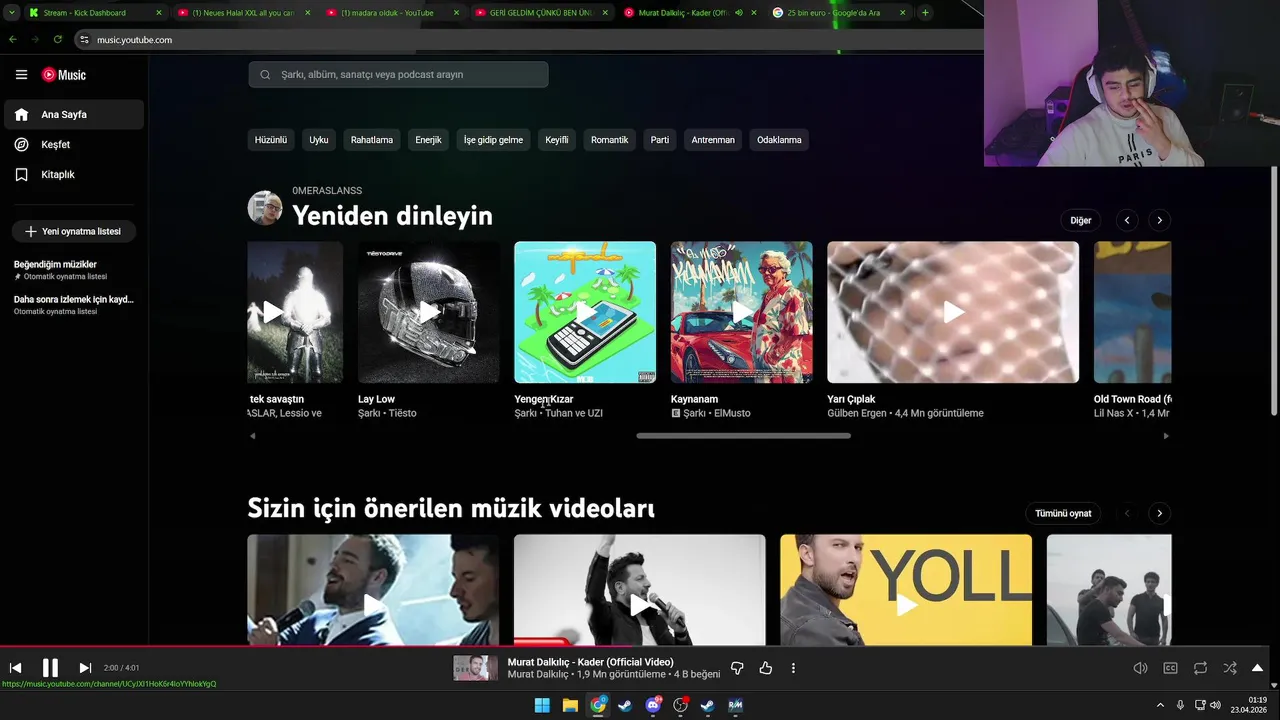This screenshot has height=720, width=1280.
Task: Go back in the browser
Action: click(13, 39)
